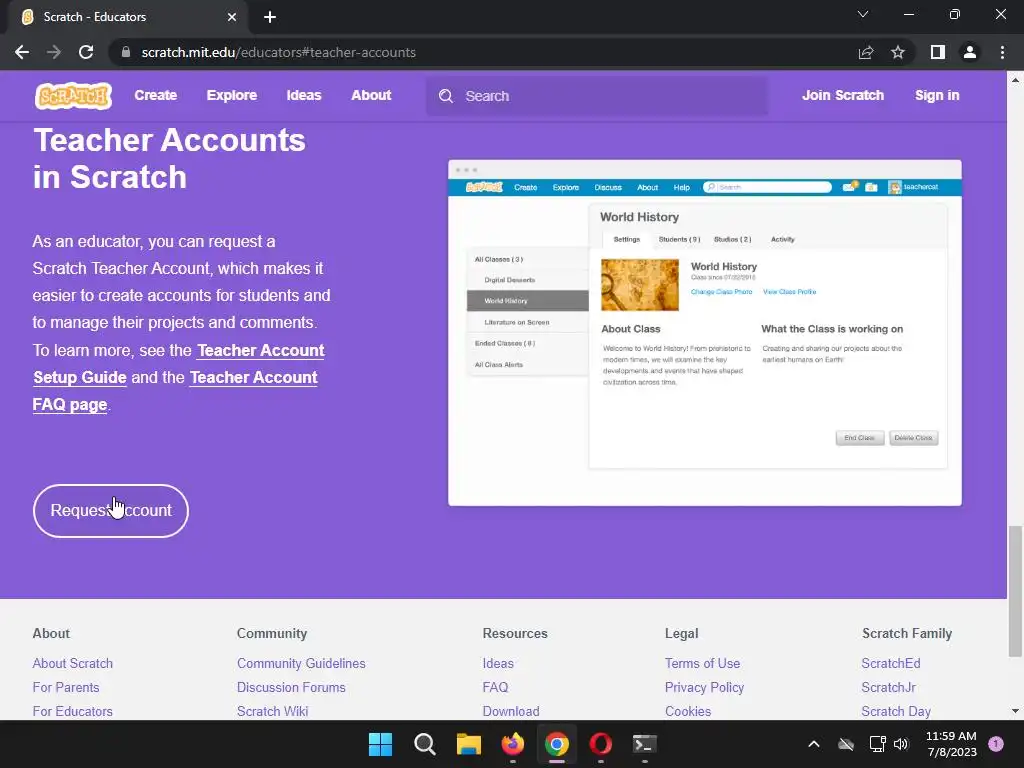The image size is (1024, 768).
Task: Open the Discussion Forums footer link
Action: (x=291, y=688)
